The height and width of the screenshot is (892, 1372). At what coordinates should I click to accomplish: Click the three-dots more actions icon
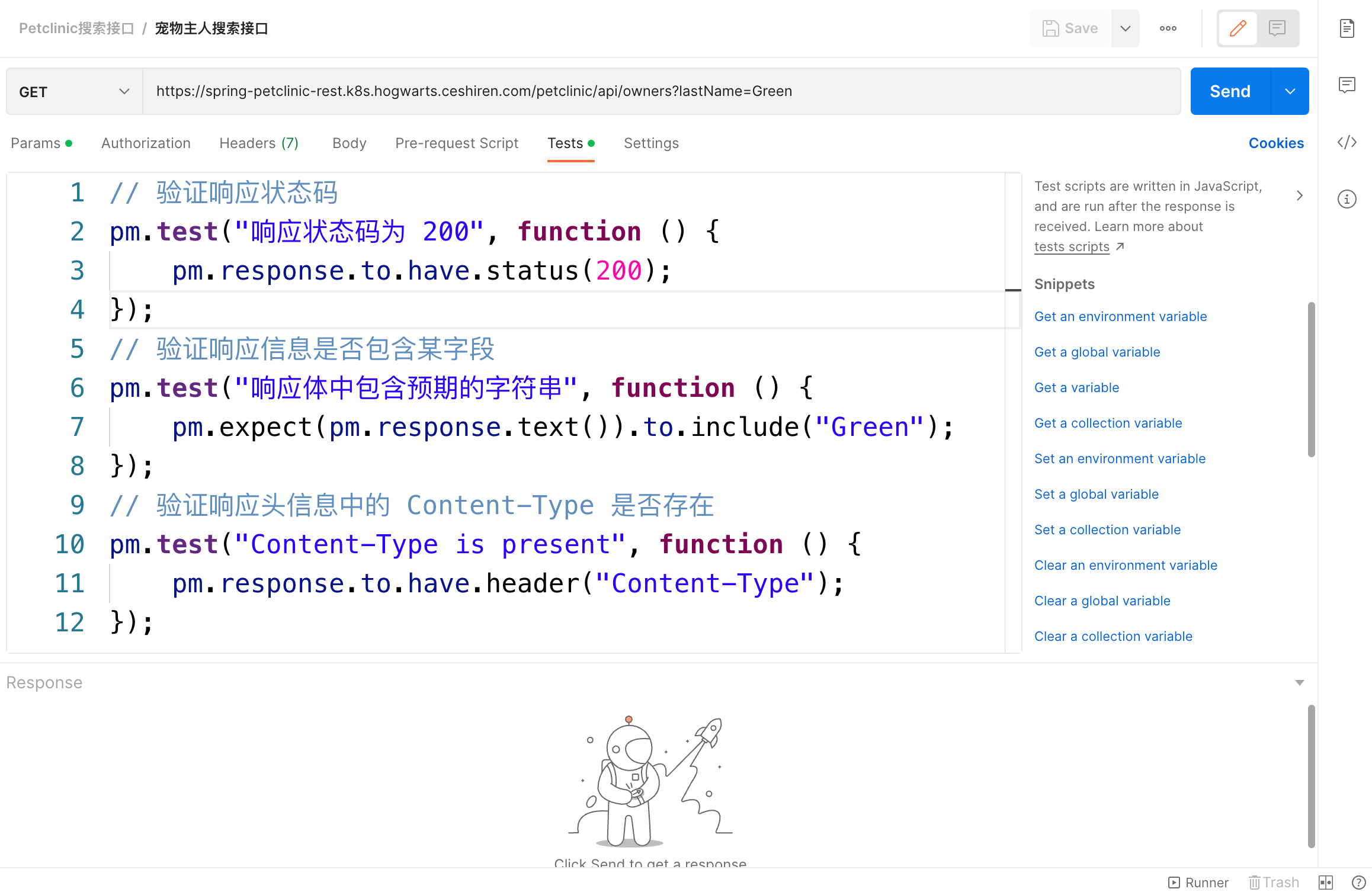pyautogui.click(x=1168, y=28)
